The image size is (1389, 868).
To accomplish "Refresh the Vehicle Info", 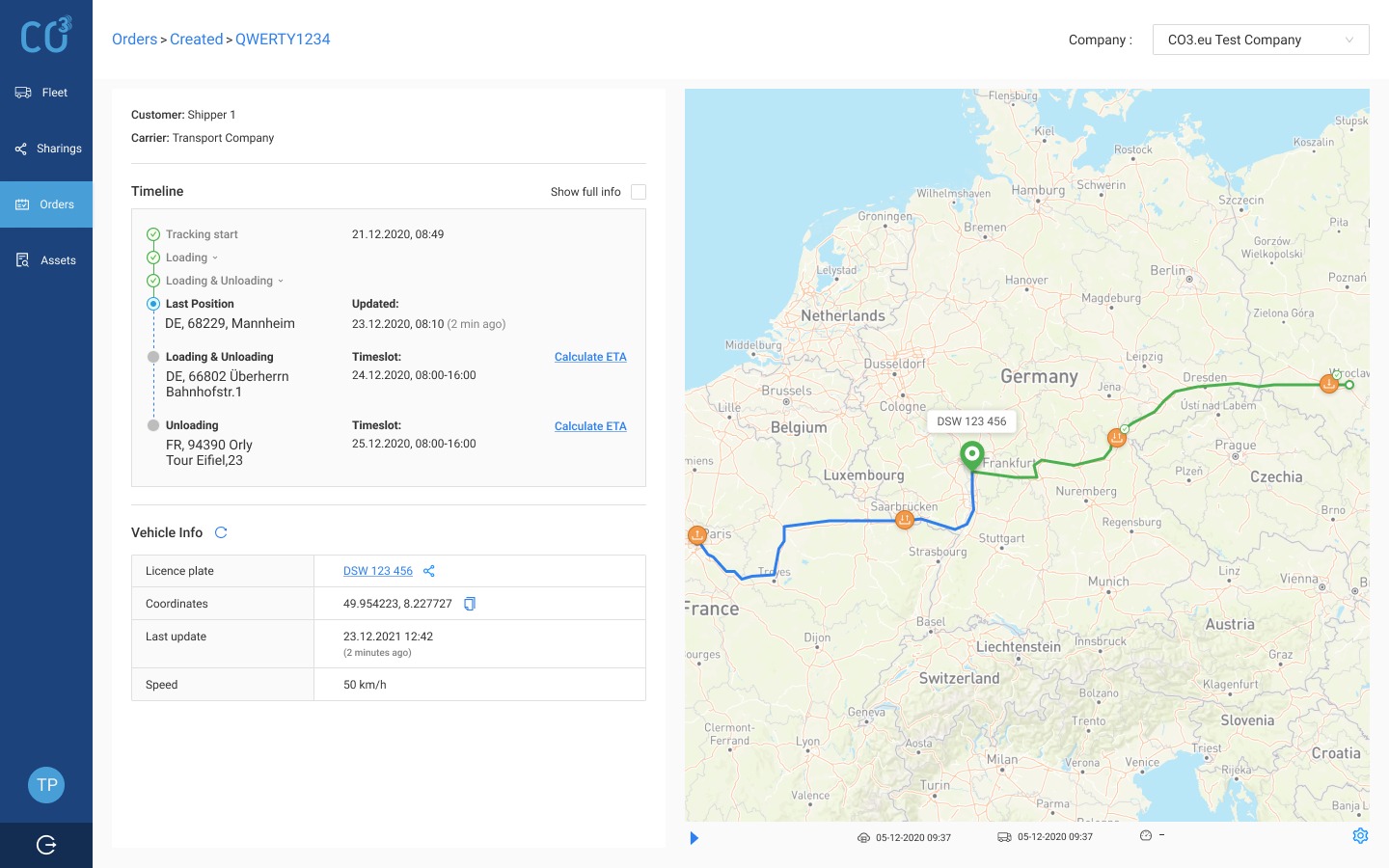I will 221,532.
